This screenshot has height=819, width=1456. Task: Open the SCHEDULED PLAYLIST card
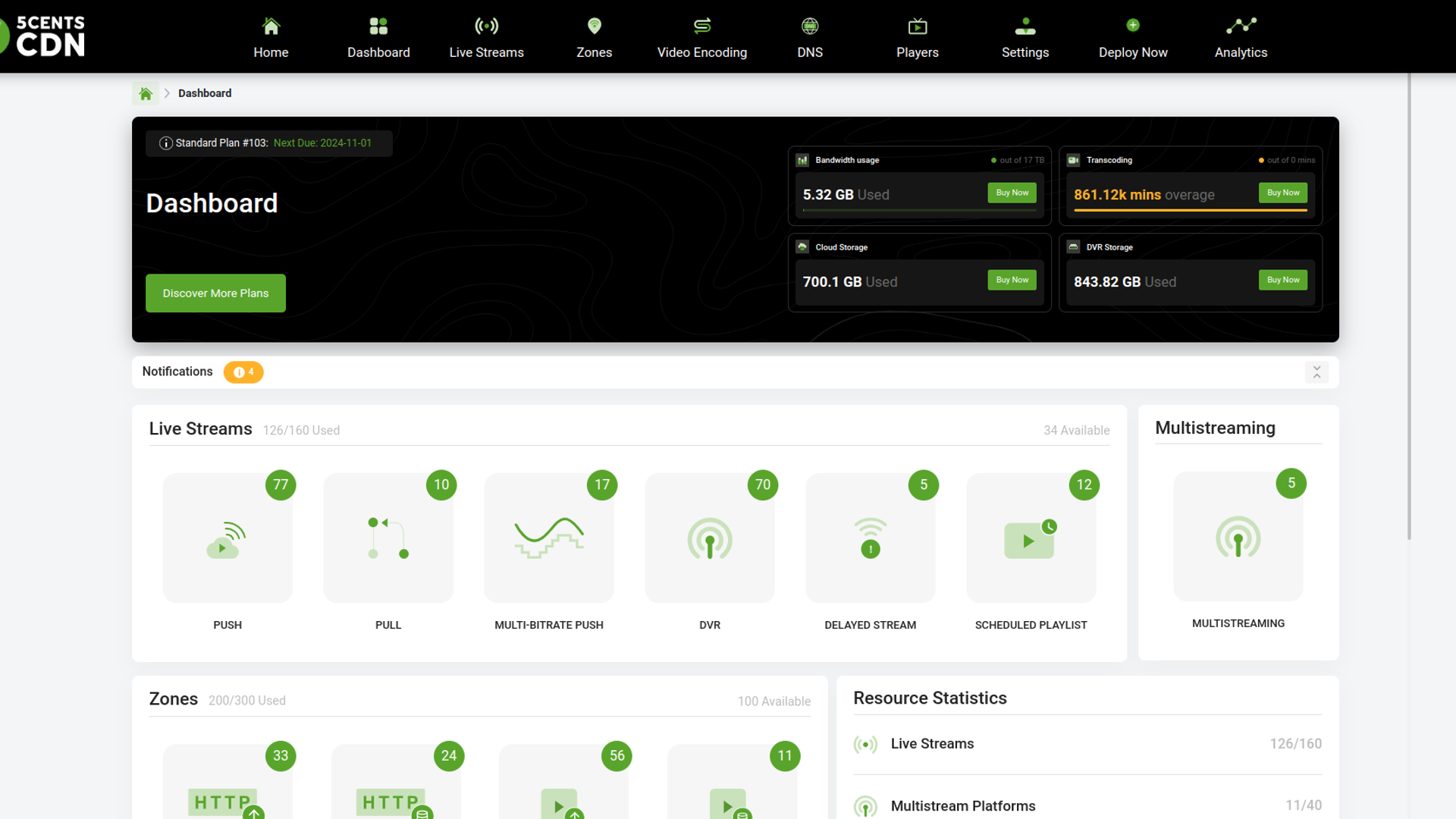coord(1031,538)
